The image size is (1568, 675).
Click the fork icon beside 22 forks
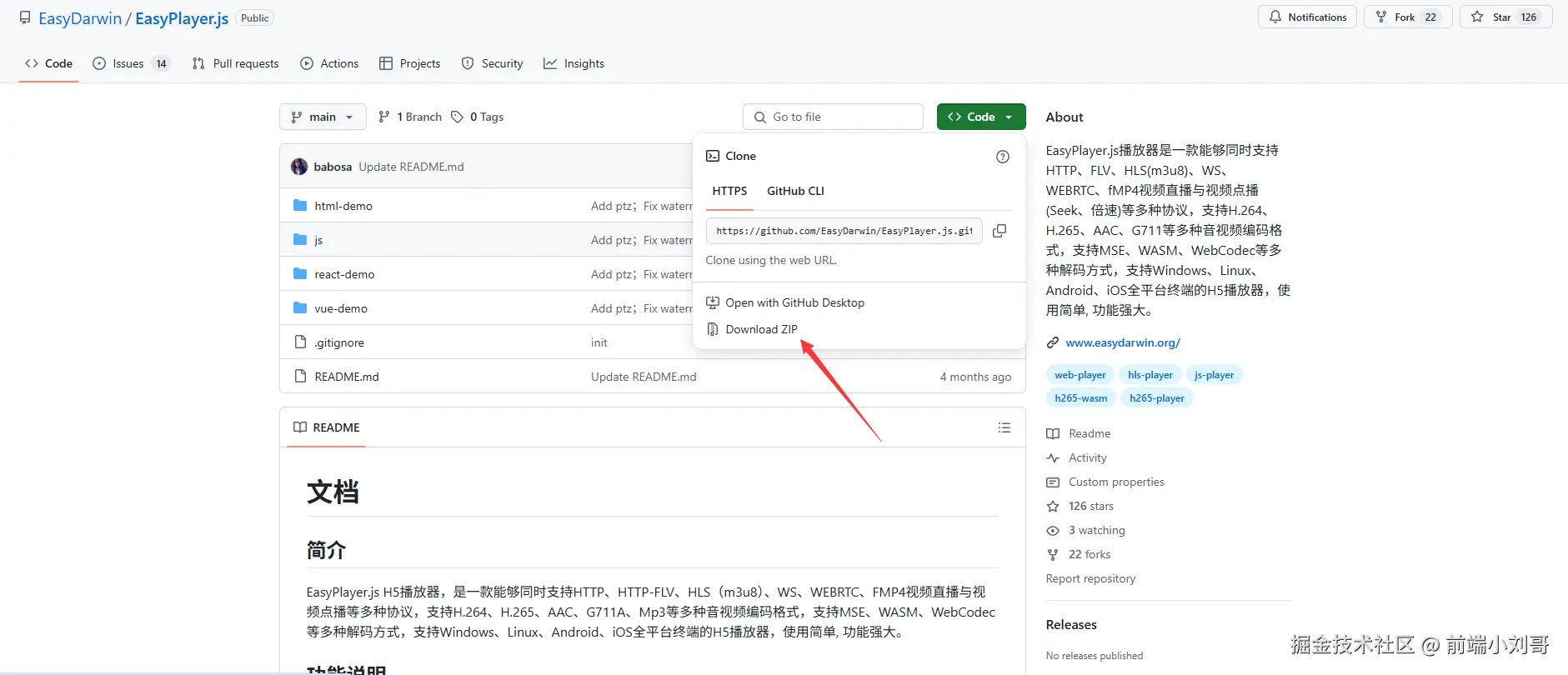(x=1053, y=554)
